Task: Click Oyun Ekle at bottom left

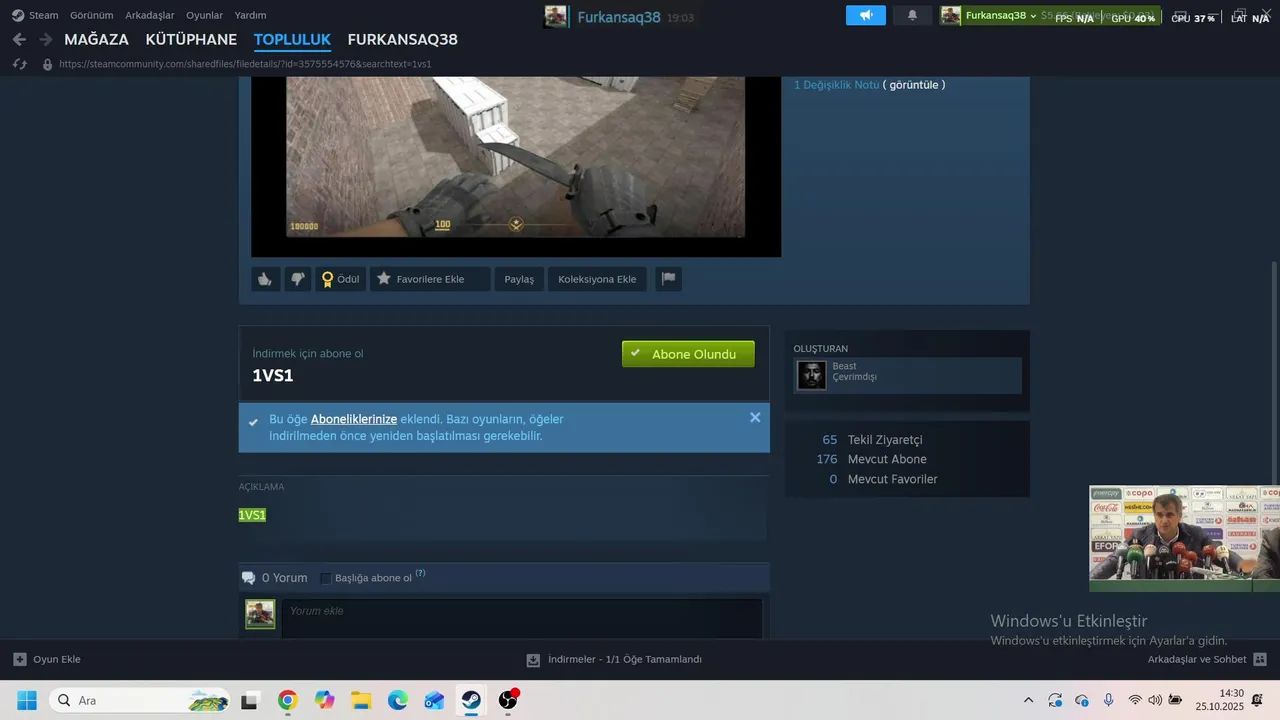Action: point(47,659)
